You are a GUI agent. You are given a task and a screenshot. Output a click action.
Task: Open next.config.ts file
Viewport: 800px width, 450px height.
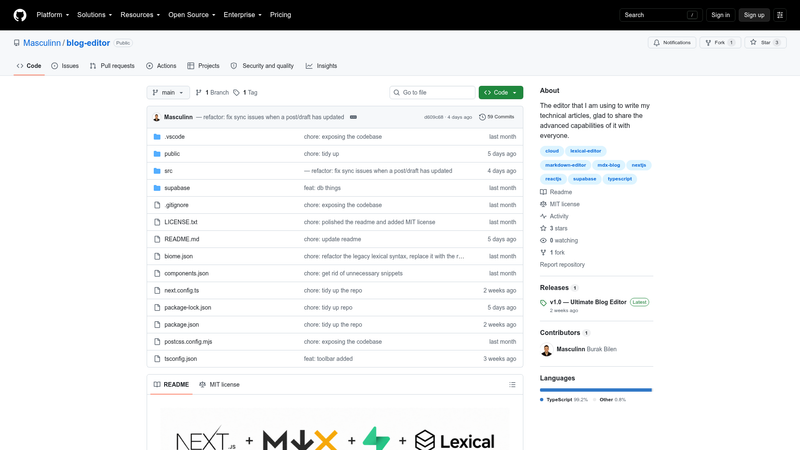pyautogui.click(x=182, y=290)
